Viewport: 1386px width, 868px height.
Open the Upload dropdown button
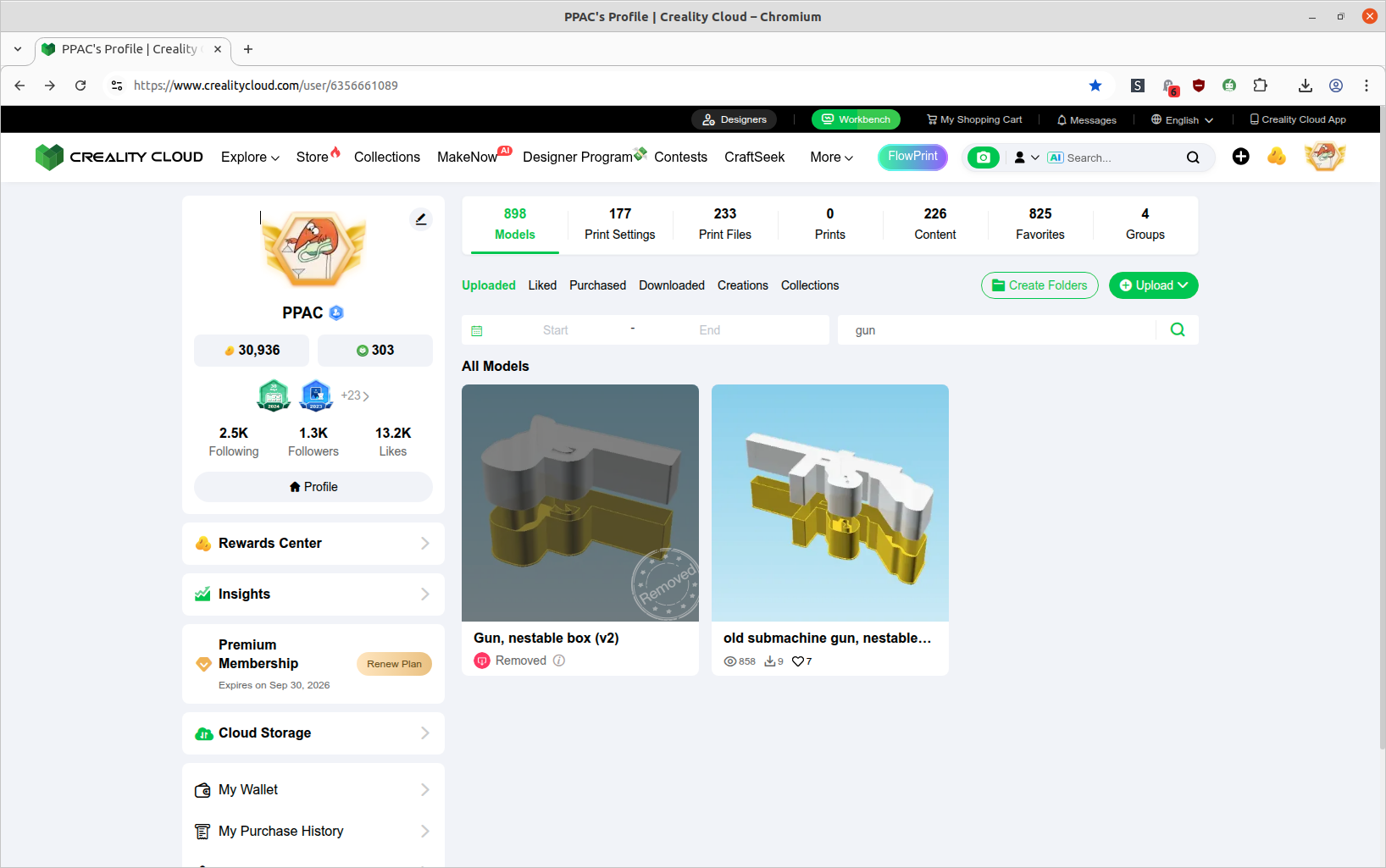coord(1154,285)
